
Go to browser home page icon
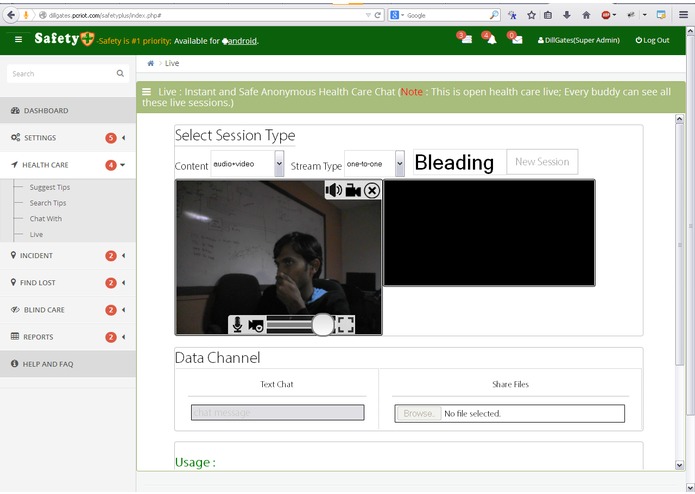click(x=586, y=15)
